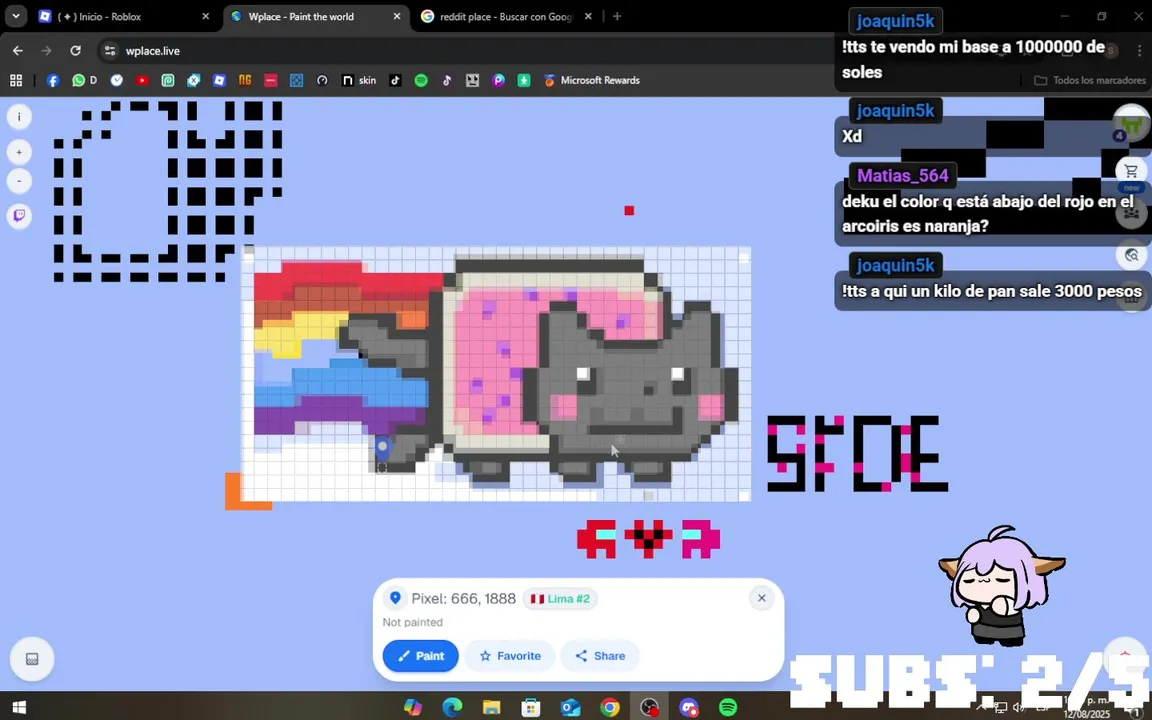Switch to the reddit place Google search tab

point(505,16)
